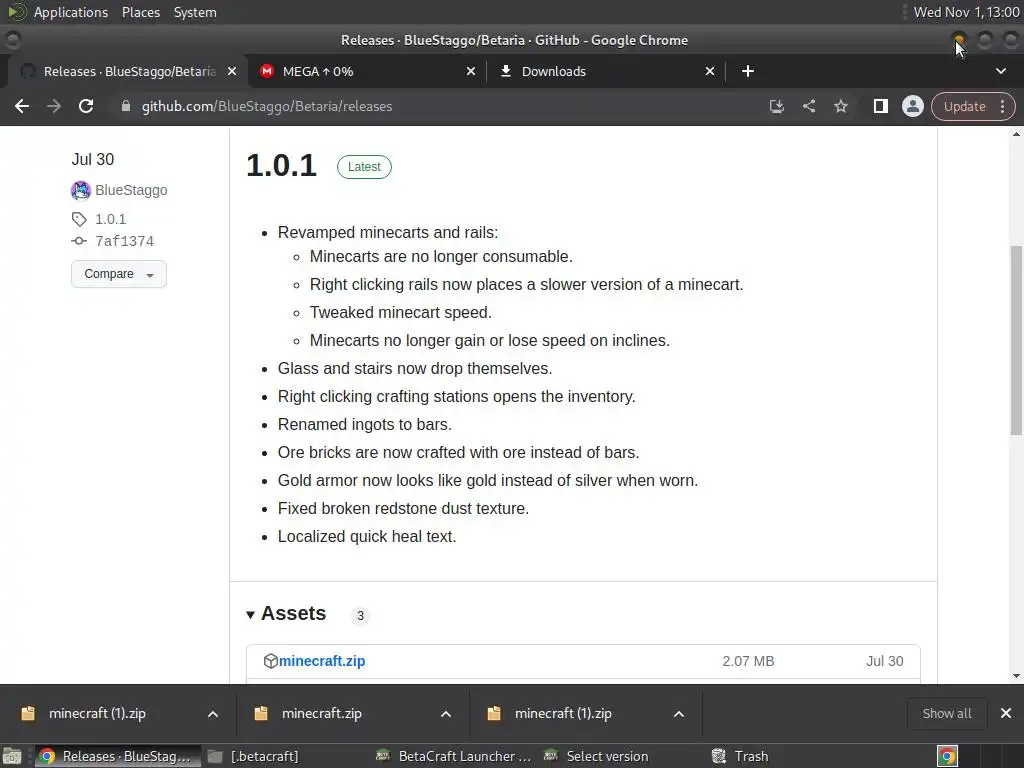Open the Places menu
The height and width of the screenshot is (768, 1024).
(x=140, y=12)
